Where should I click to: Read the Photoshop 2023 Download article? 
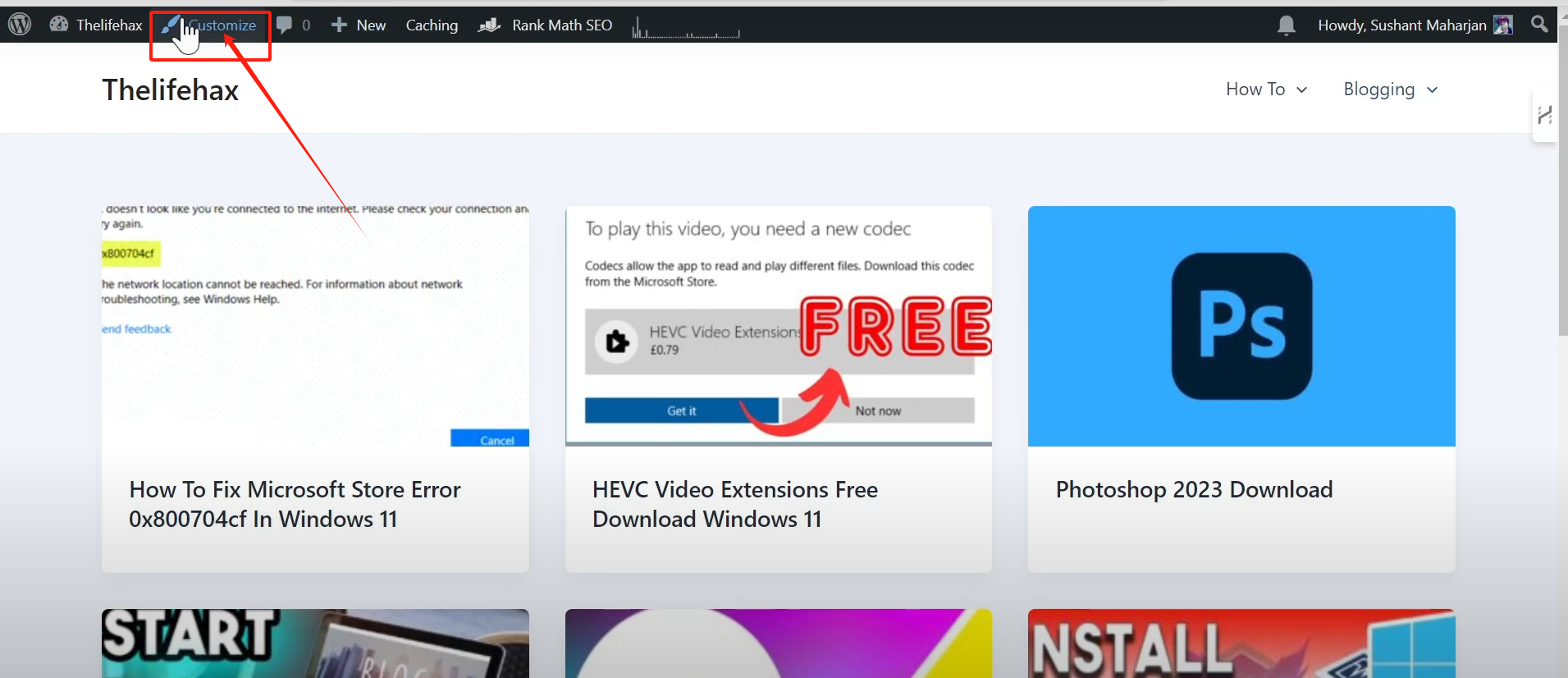point(1195,489)
